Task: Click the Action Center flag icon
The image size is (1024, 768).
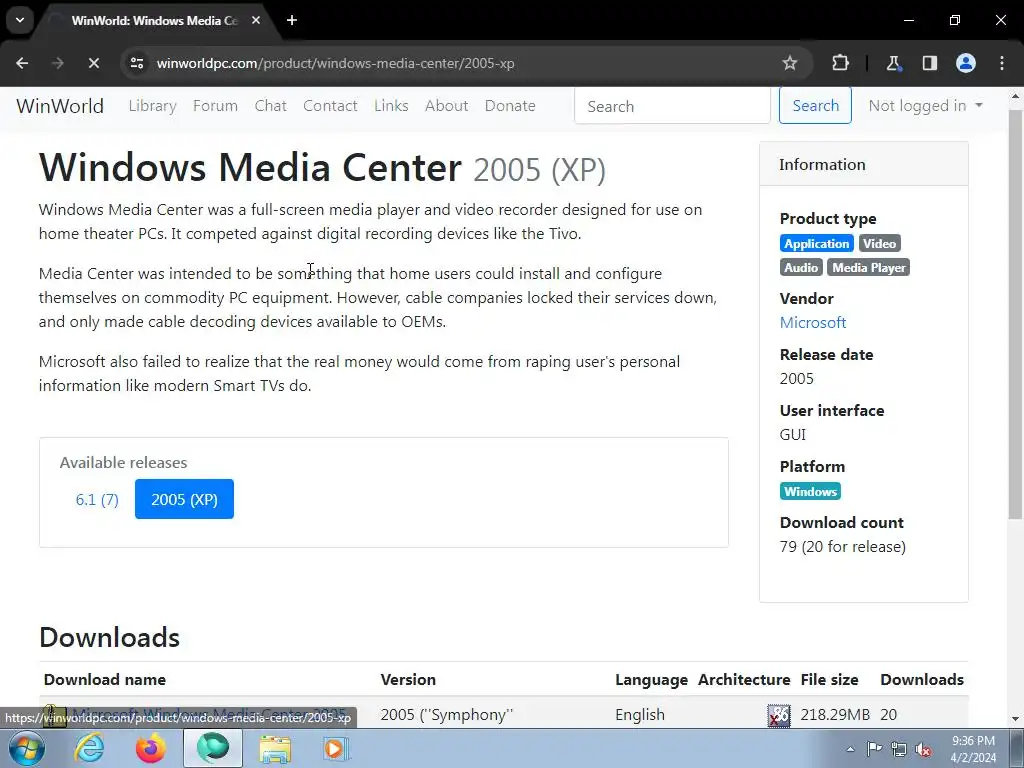Action: tap(874, 749)
